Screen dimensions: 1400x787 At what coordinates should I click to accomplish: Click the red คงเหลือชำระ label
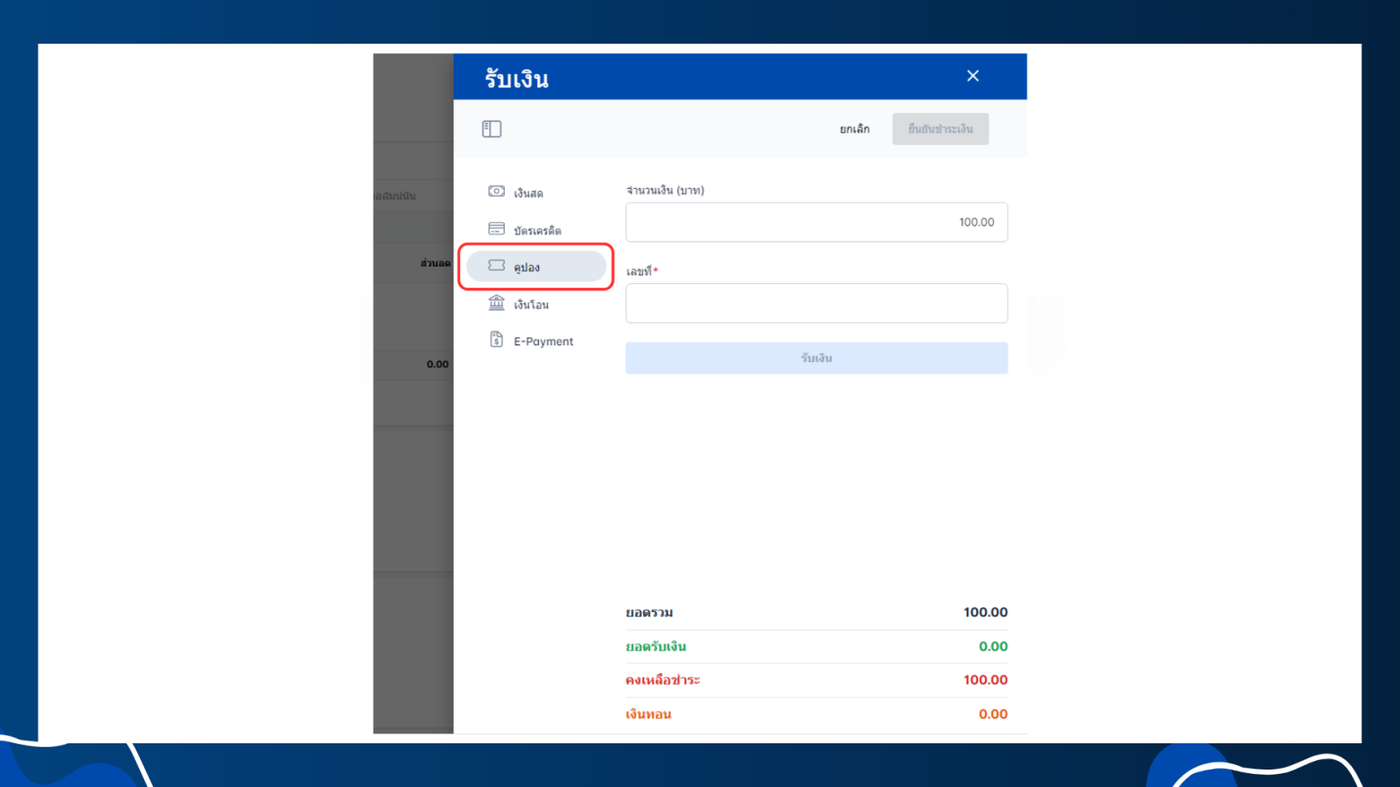click(x=663, y=681)
